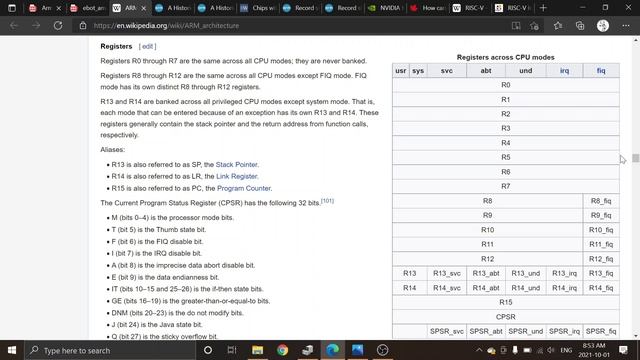
Task: Select the CPSR row in table
Action: point(505,317)
